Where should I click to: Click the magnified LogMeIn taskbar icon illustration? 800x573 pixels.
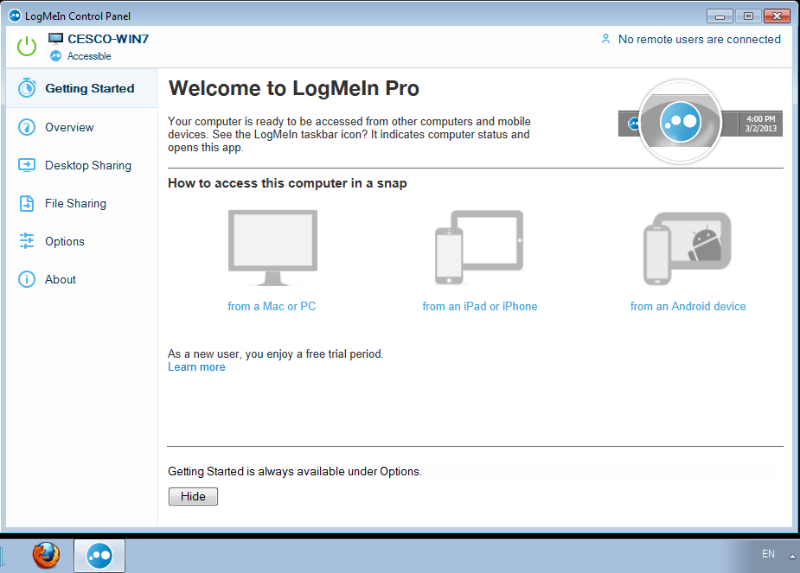pos(680,122)
